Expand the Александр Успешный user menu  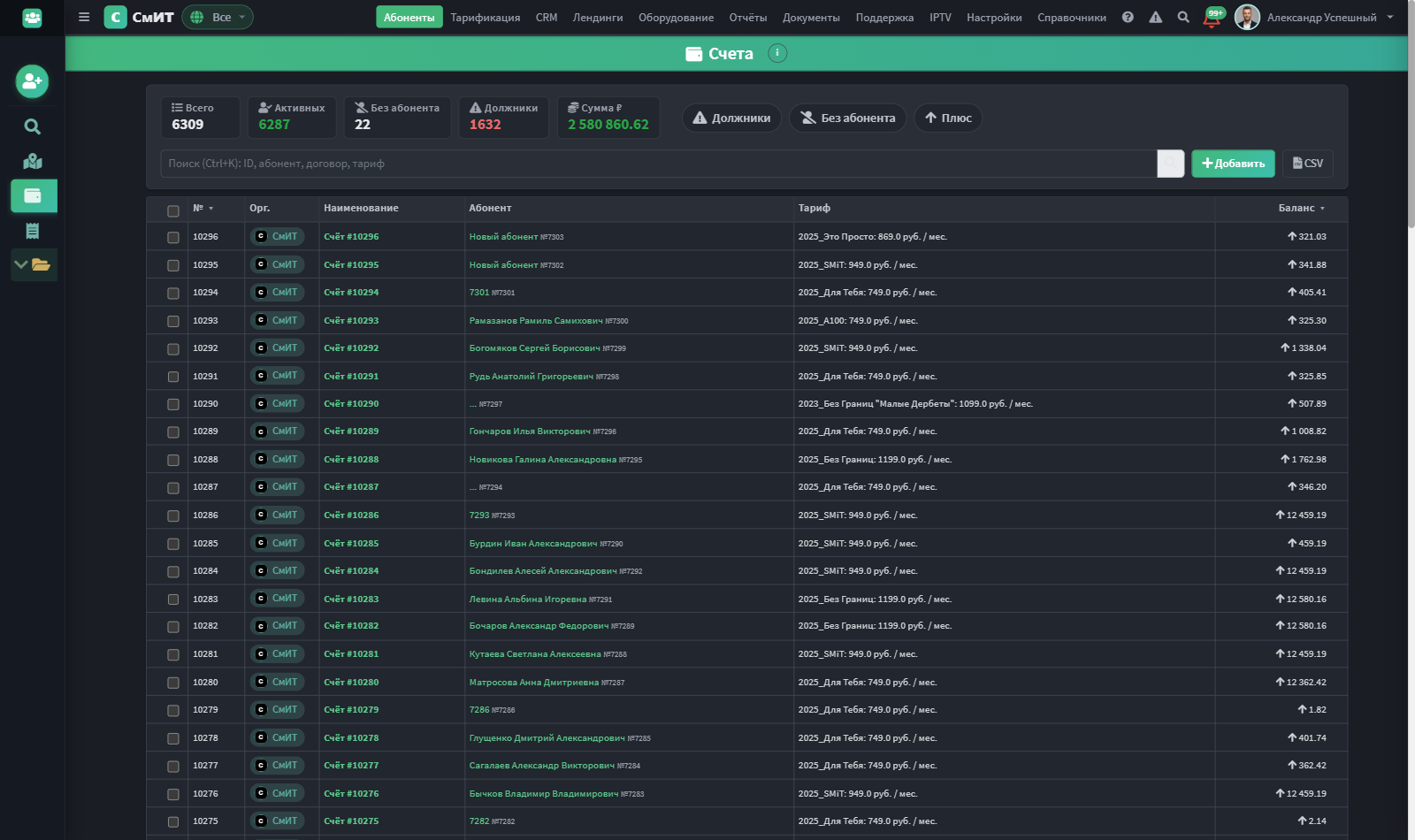[x=1314, y=17]
